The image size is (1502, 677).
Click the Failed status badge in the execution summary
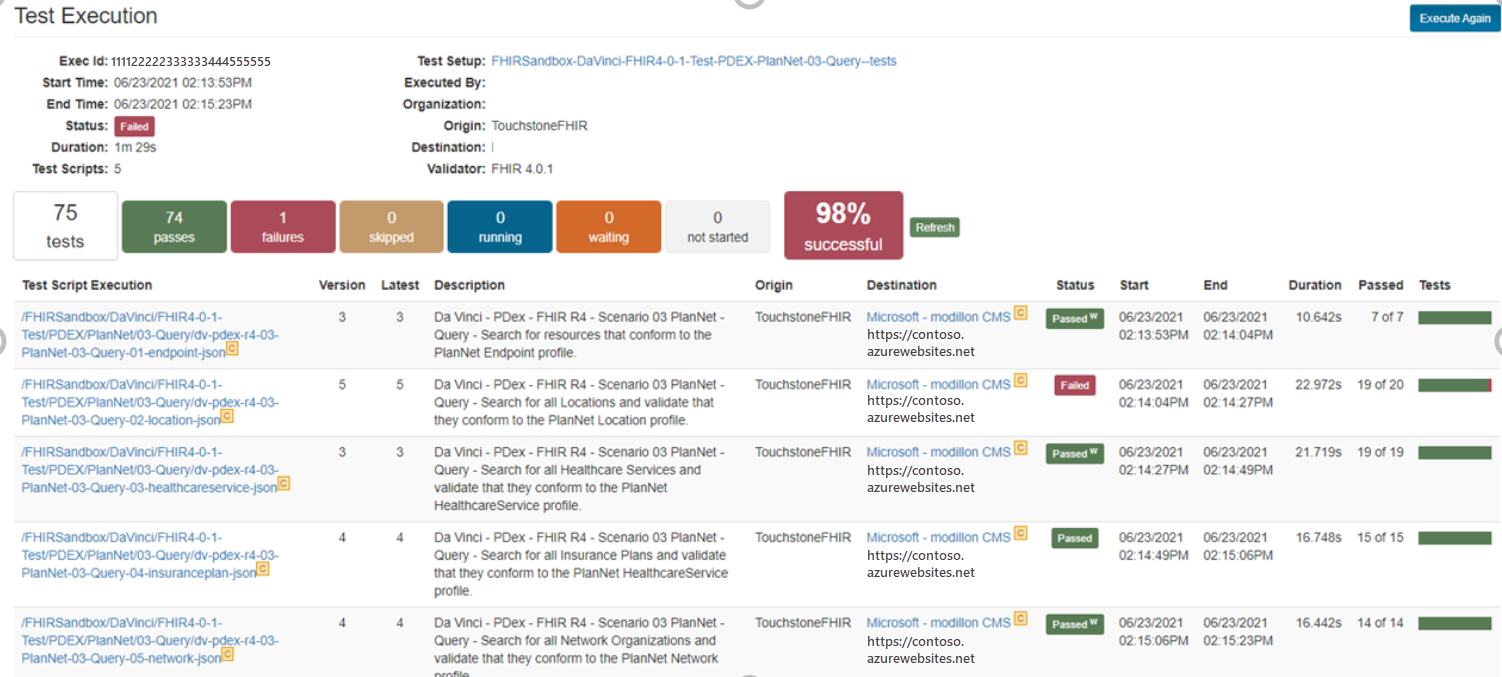coord(134,126)
